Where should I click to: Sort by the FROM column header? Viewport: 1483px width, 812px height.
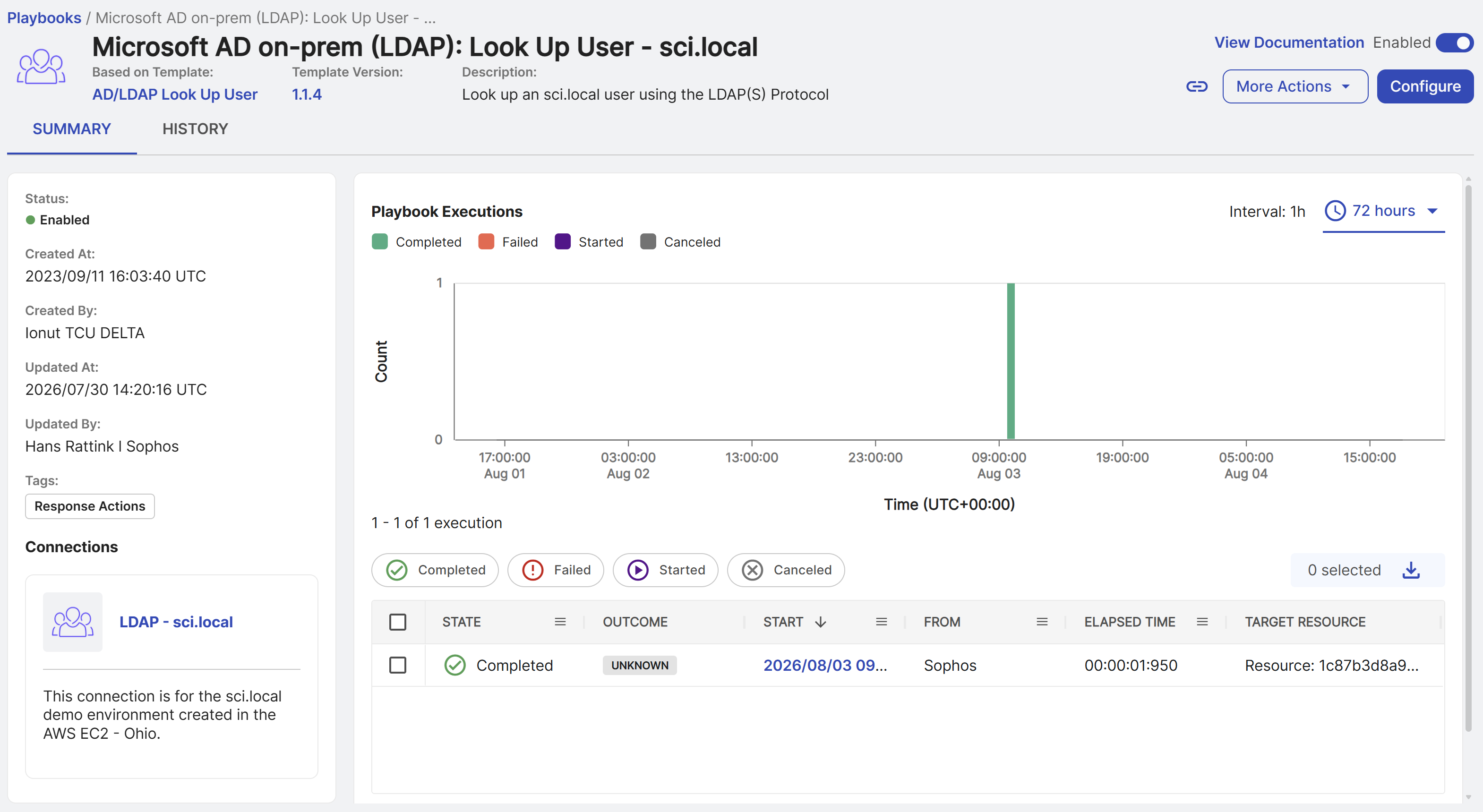click(x=942, y=622)
